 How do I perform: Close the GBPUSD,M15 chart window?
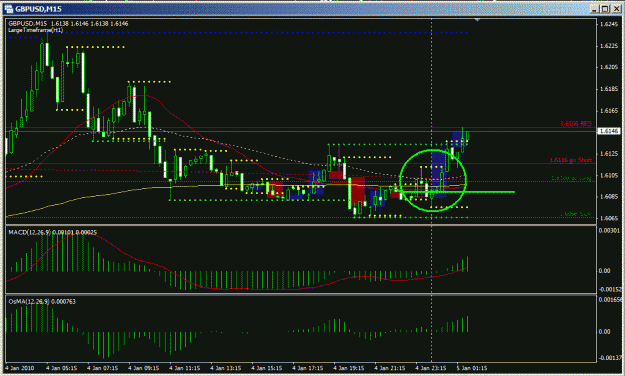click(616, 8)
